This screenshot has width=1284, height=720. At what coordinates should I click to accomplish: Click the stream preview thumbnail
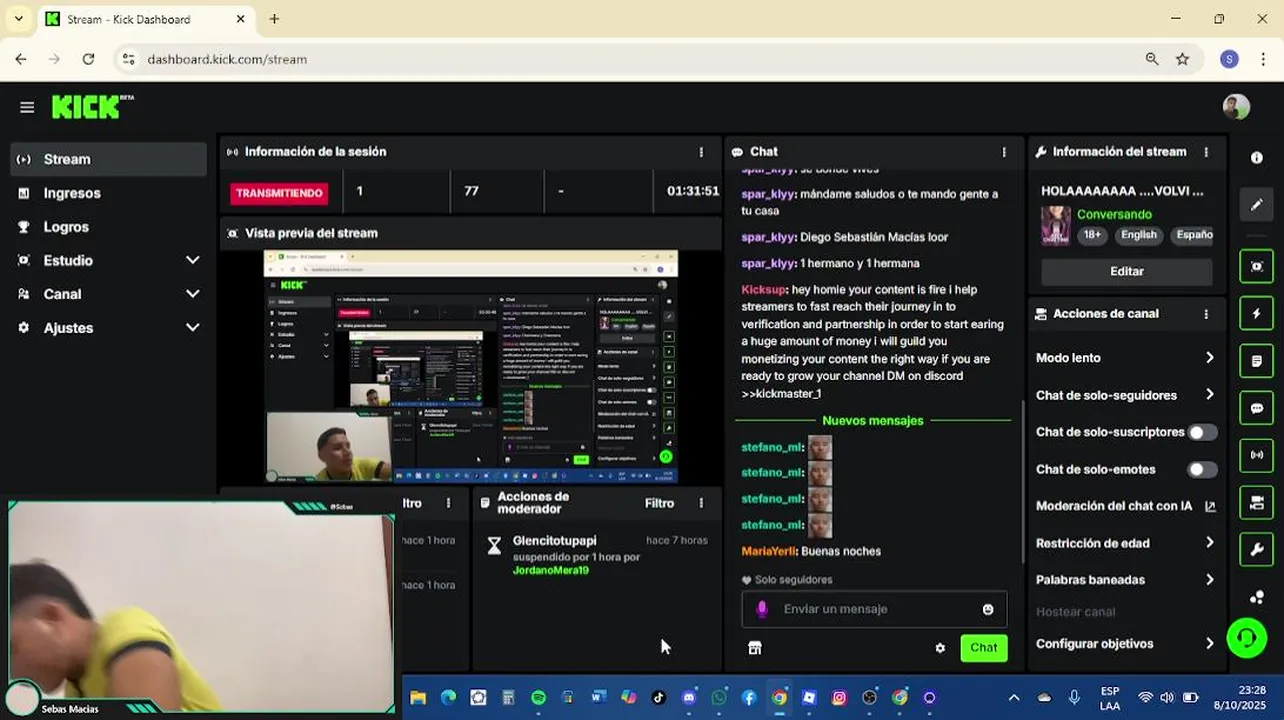coord(471,367)
